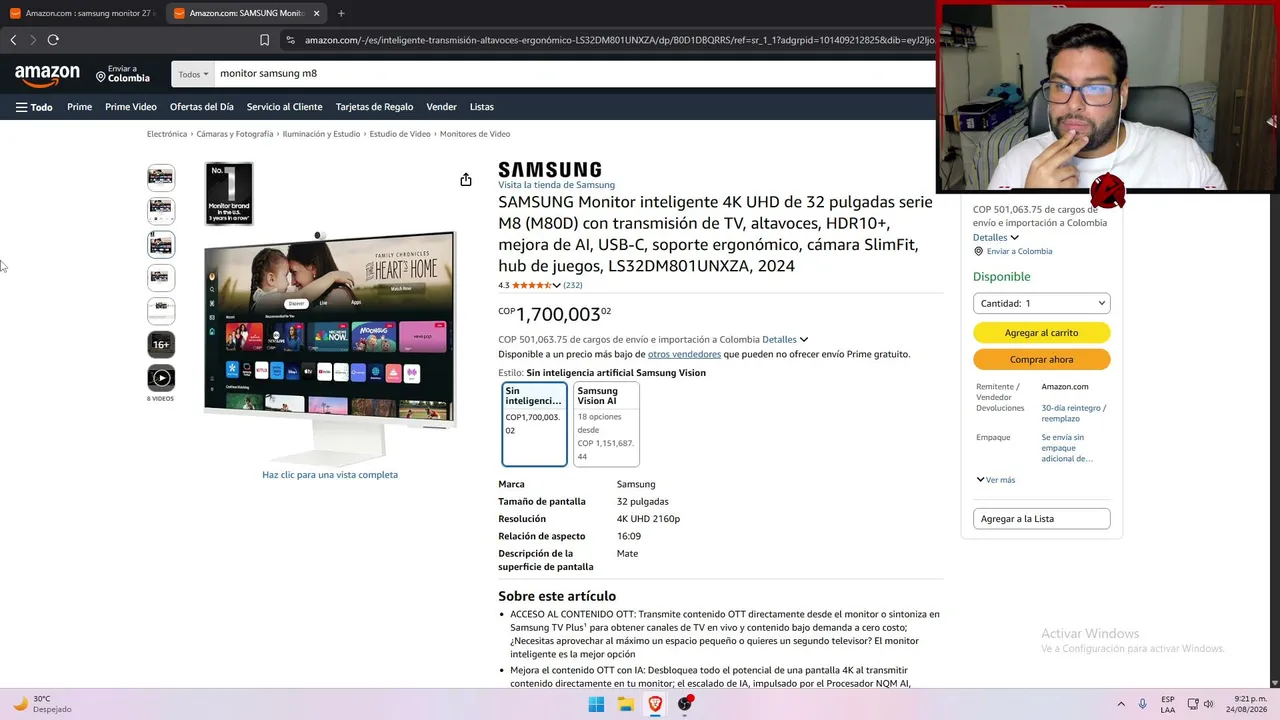Open Servicio al Cliente

click(x=285, y=107)
